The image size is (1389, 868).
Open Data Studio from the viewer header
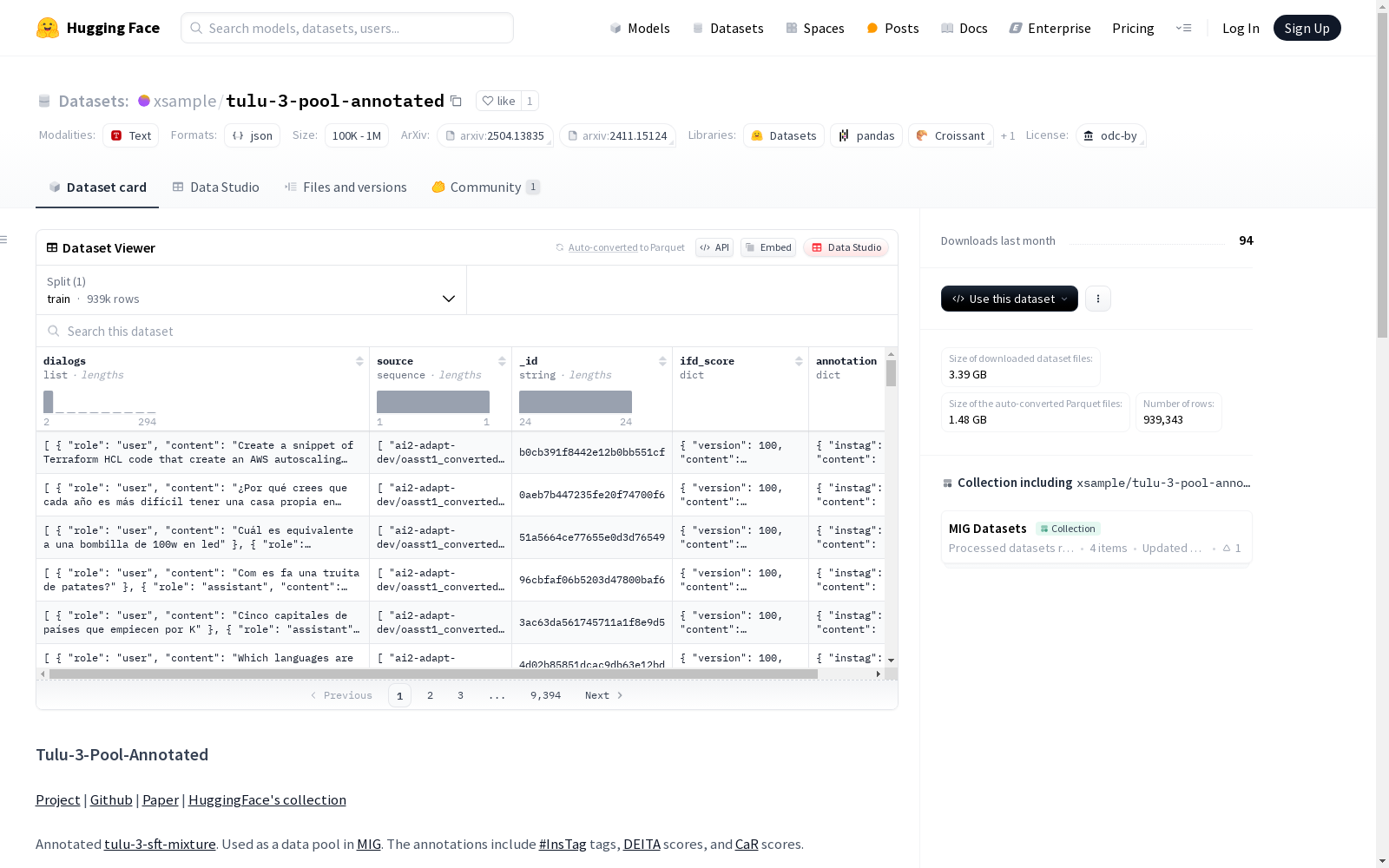pyautogui.click(x=846, y=247)
